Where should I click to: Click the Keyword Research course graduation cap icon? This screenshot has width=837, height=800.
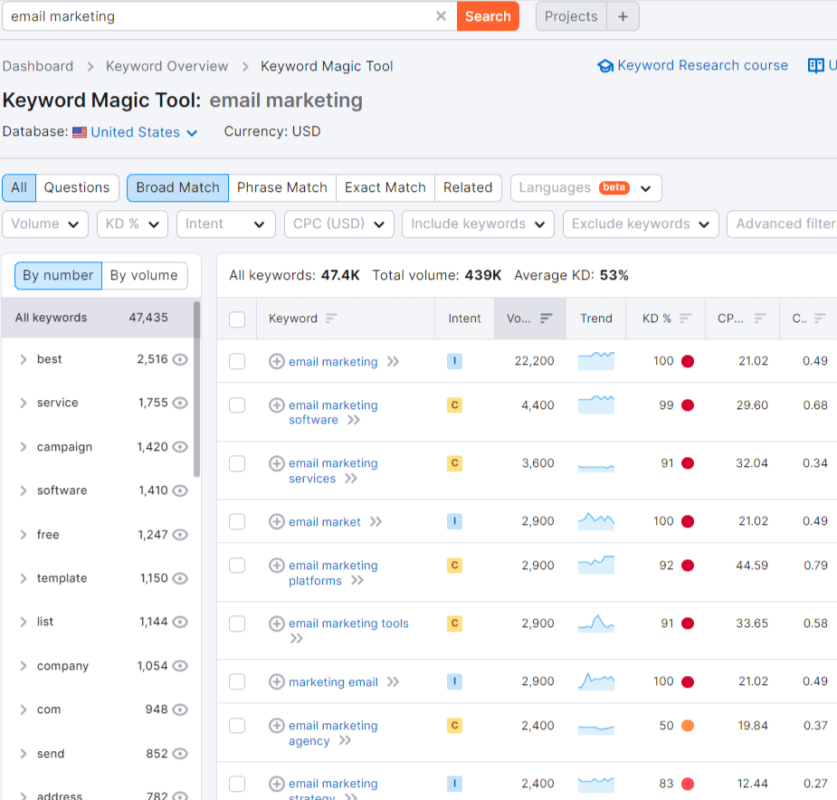pos(605,66)
